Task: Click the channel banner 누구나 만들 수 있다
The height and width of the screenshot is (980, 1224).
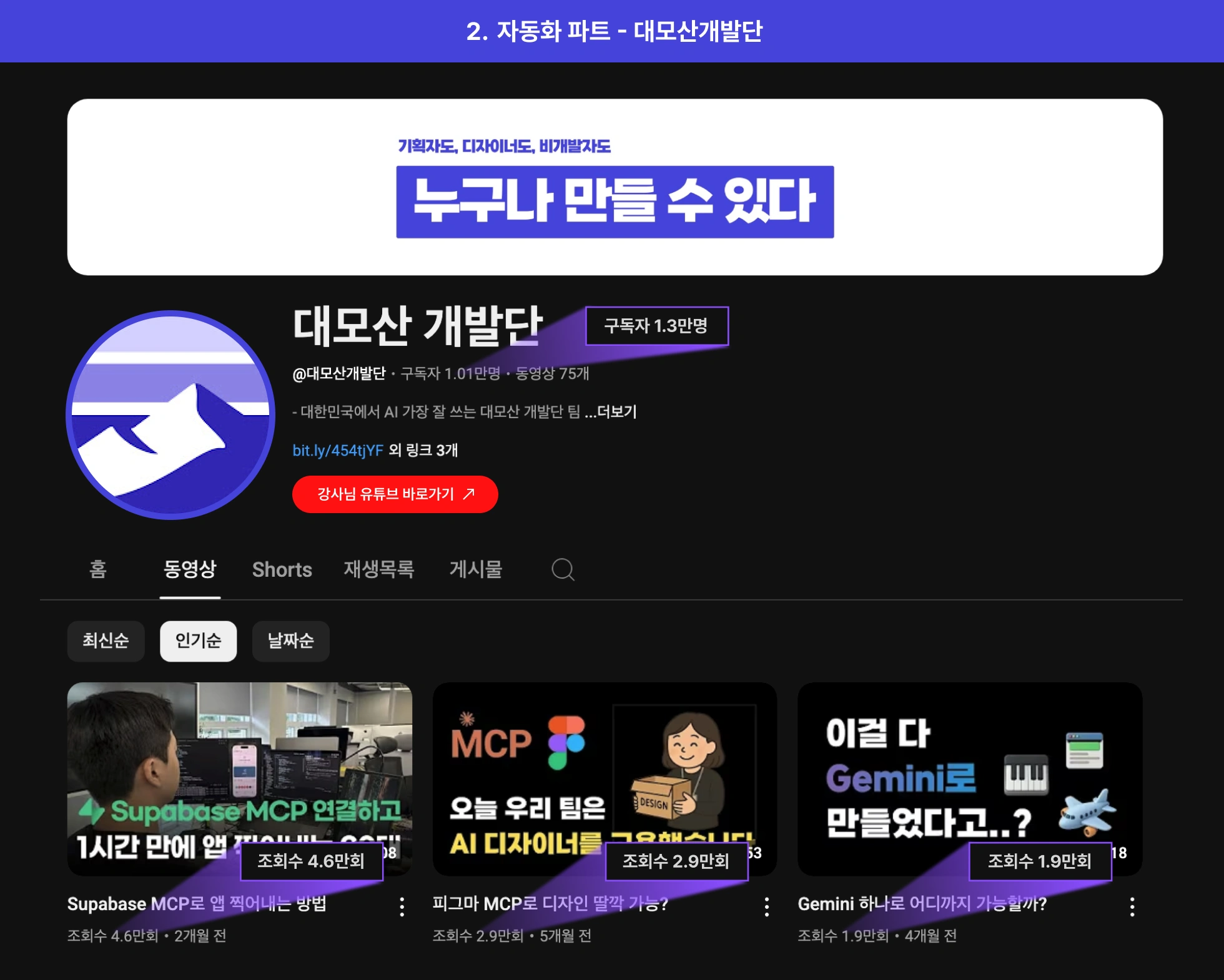Action: tap(615, 187)
